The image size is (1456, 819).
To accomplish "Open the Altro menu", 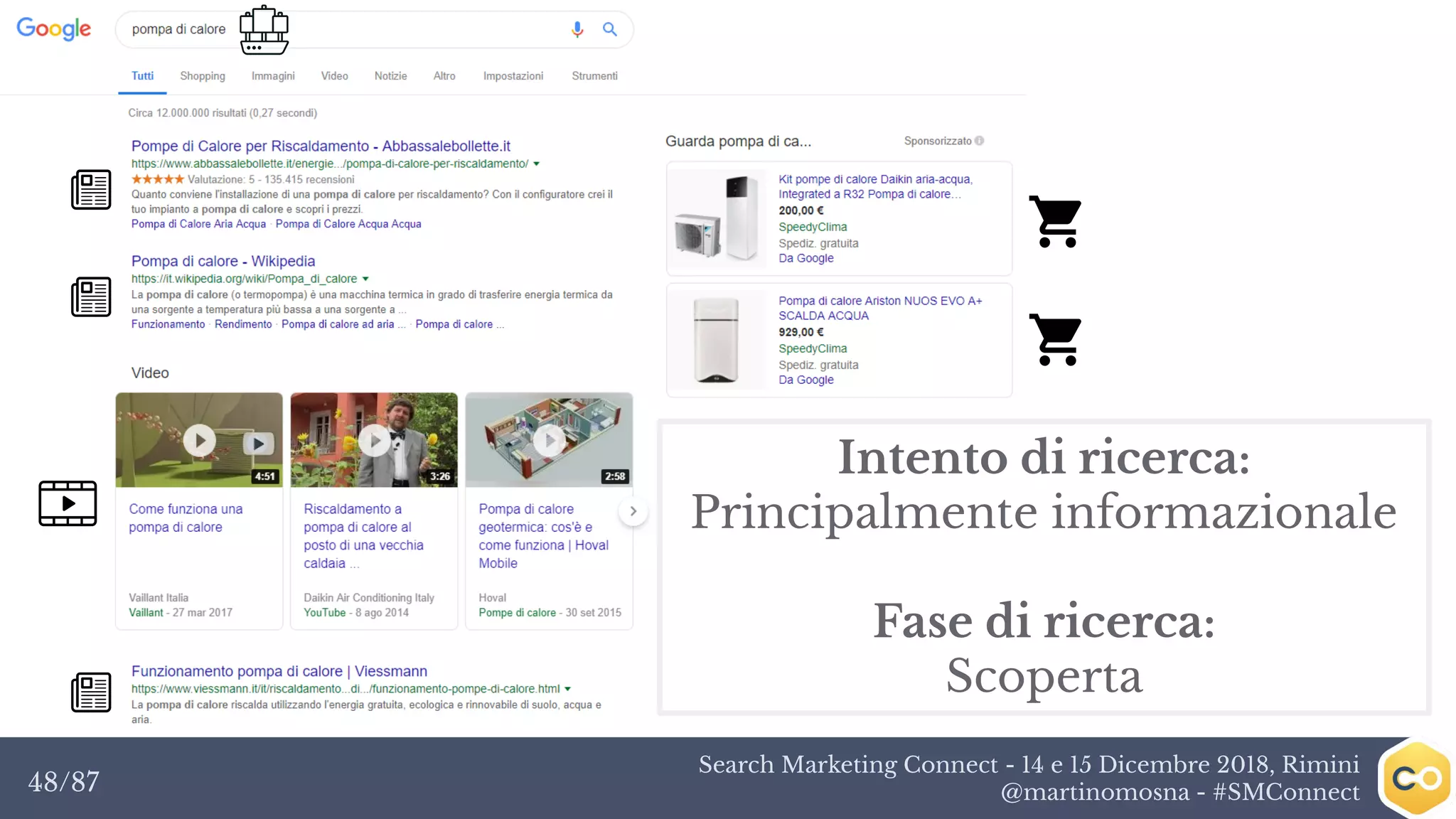I will click(x=444, y=76).
